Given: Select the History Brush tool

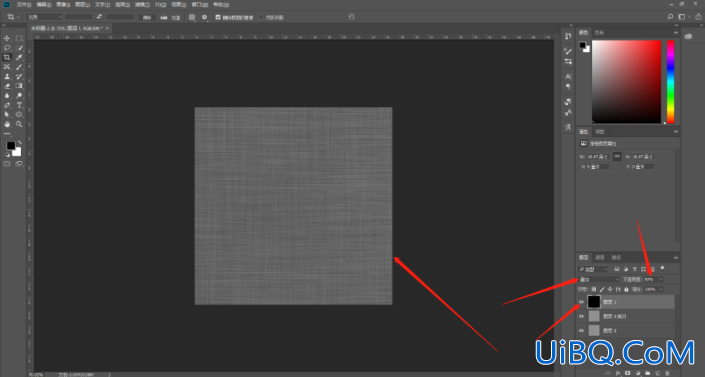Looking at the screenshot, I should pos(19,76).
